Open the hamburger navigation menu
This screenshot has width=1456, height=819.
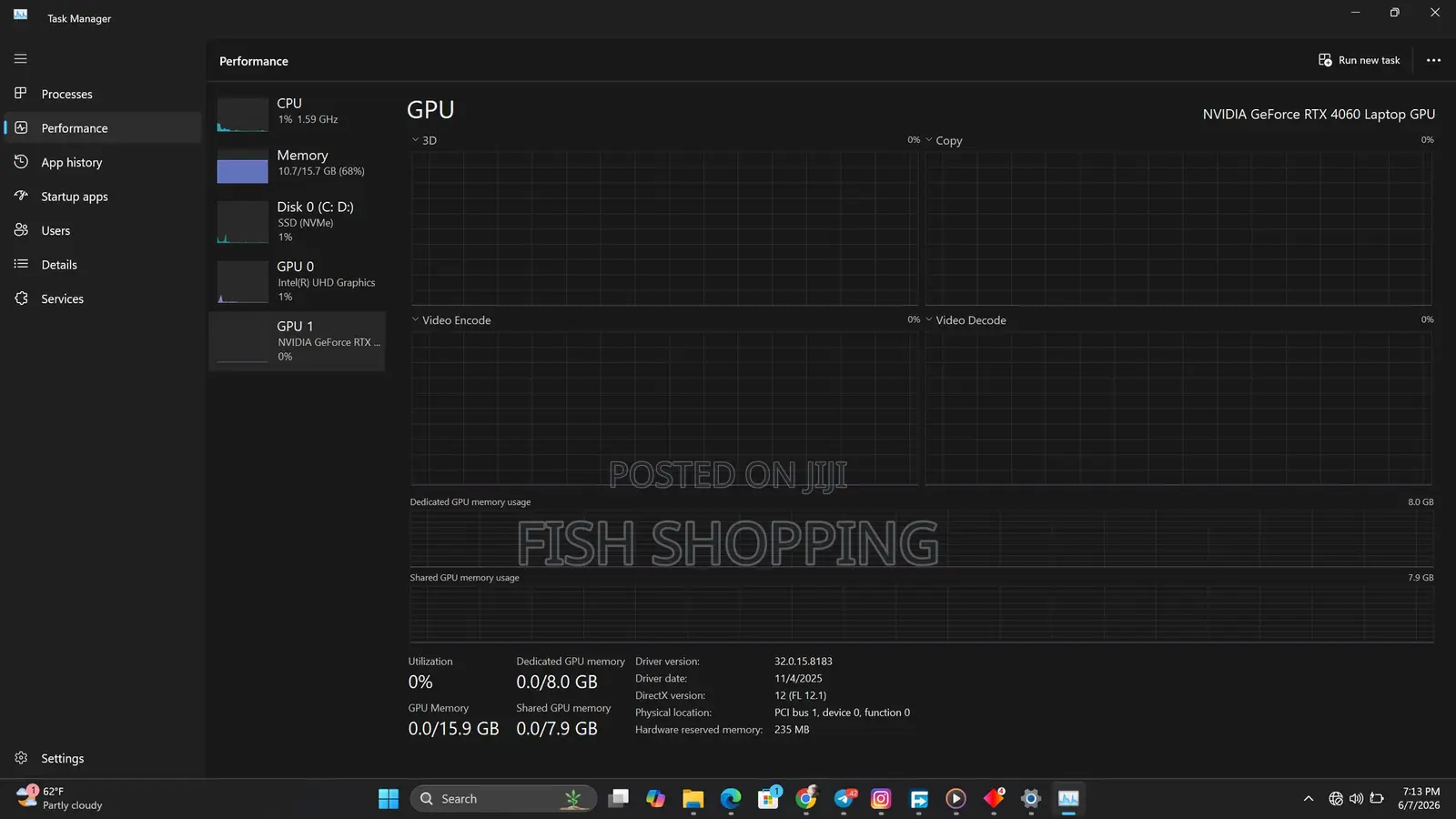coord(20,59)
